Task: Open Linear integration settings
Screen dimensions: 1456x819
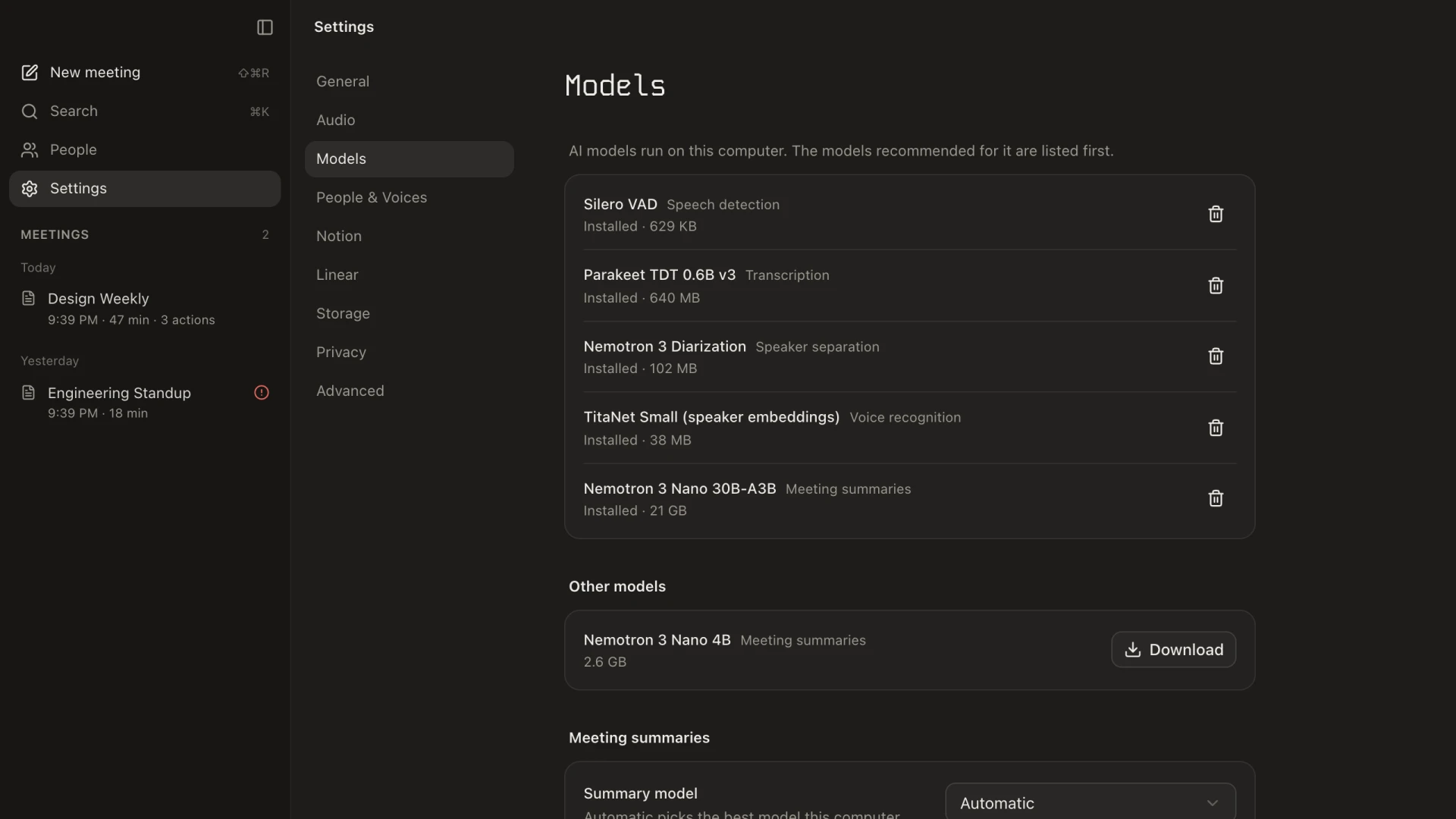Action: [409, 275]
